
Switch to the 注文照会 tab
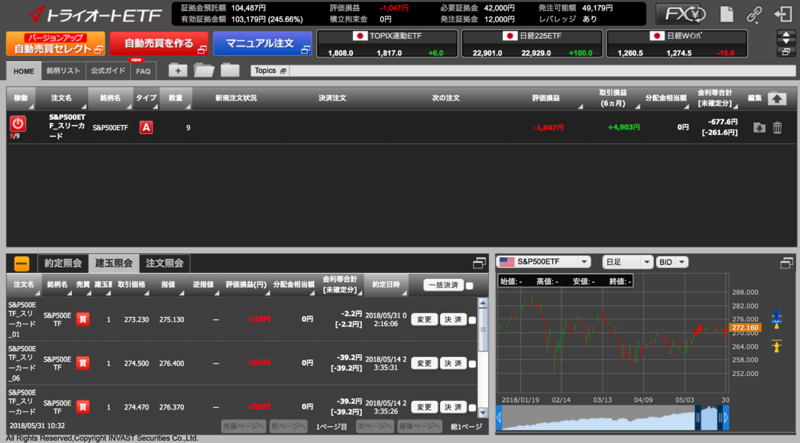(x=164, y=263)
